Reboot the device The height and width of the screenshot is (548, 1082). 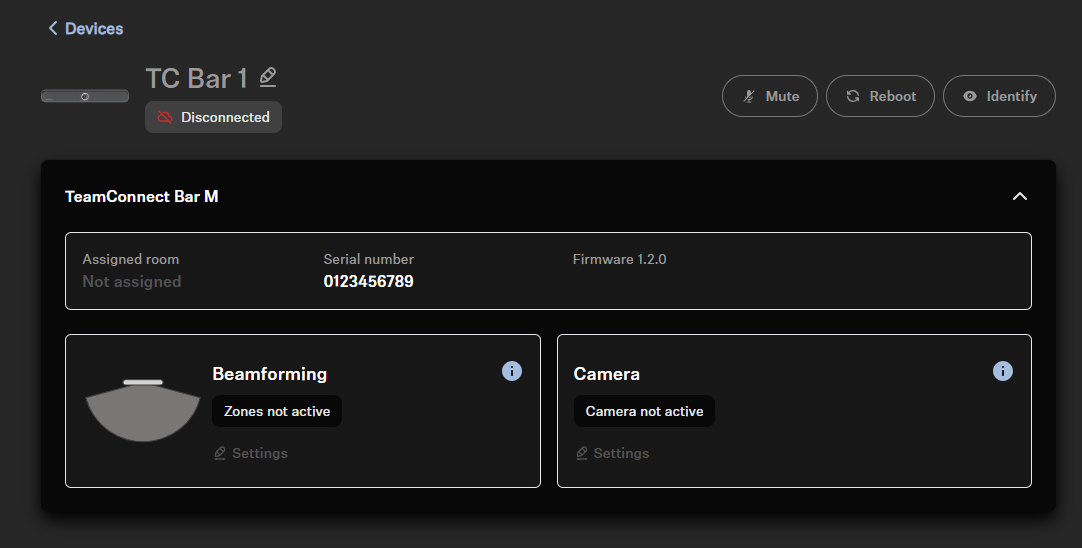point(880,96)
